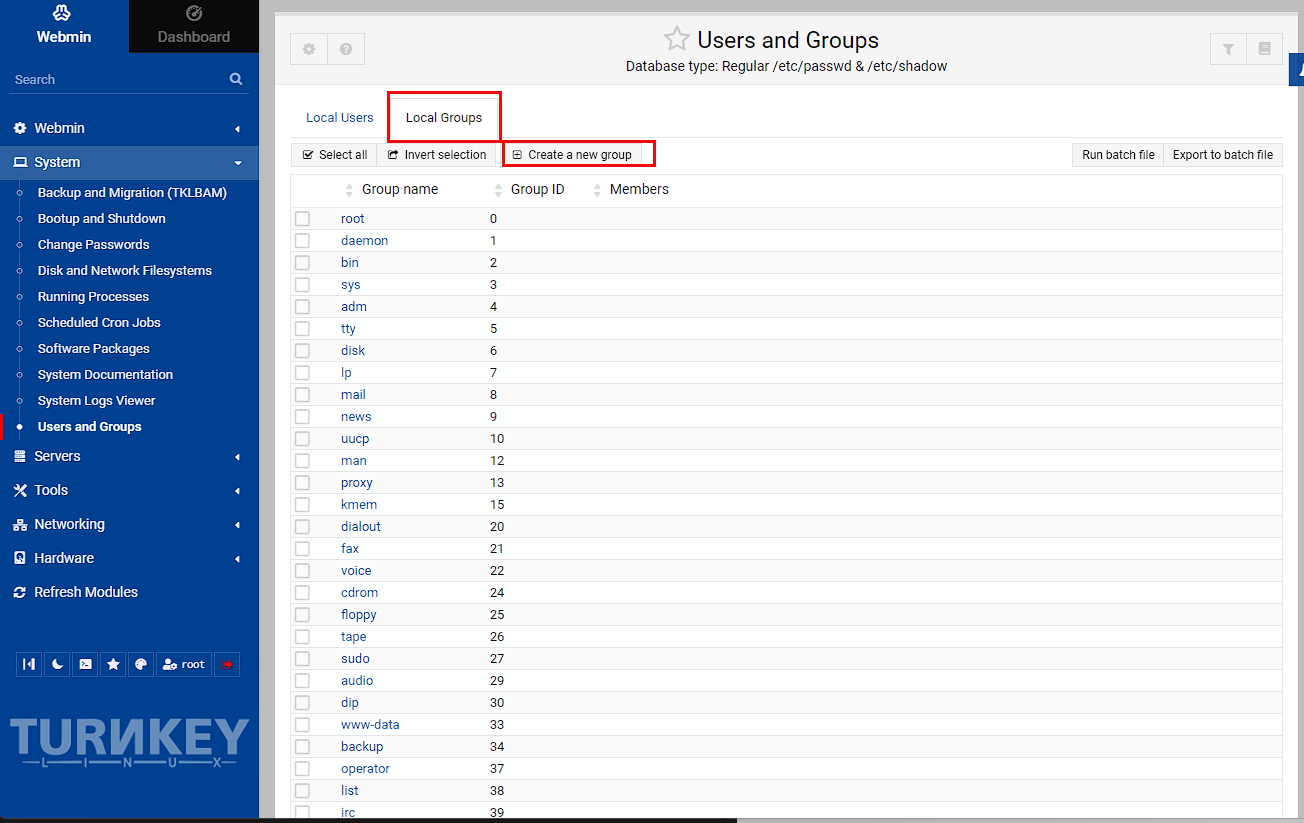Click the red logout icon

[227, 664]
